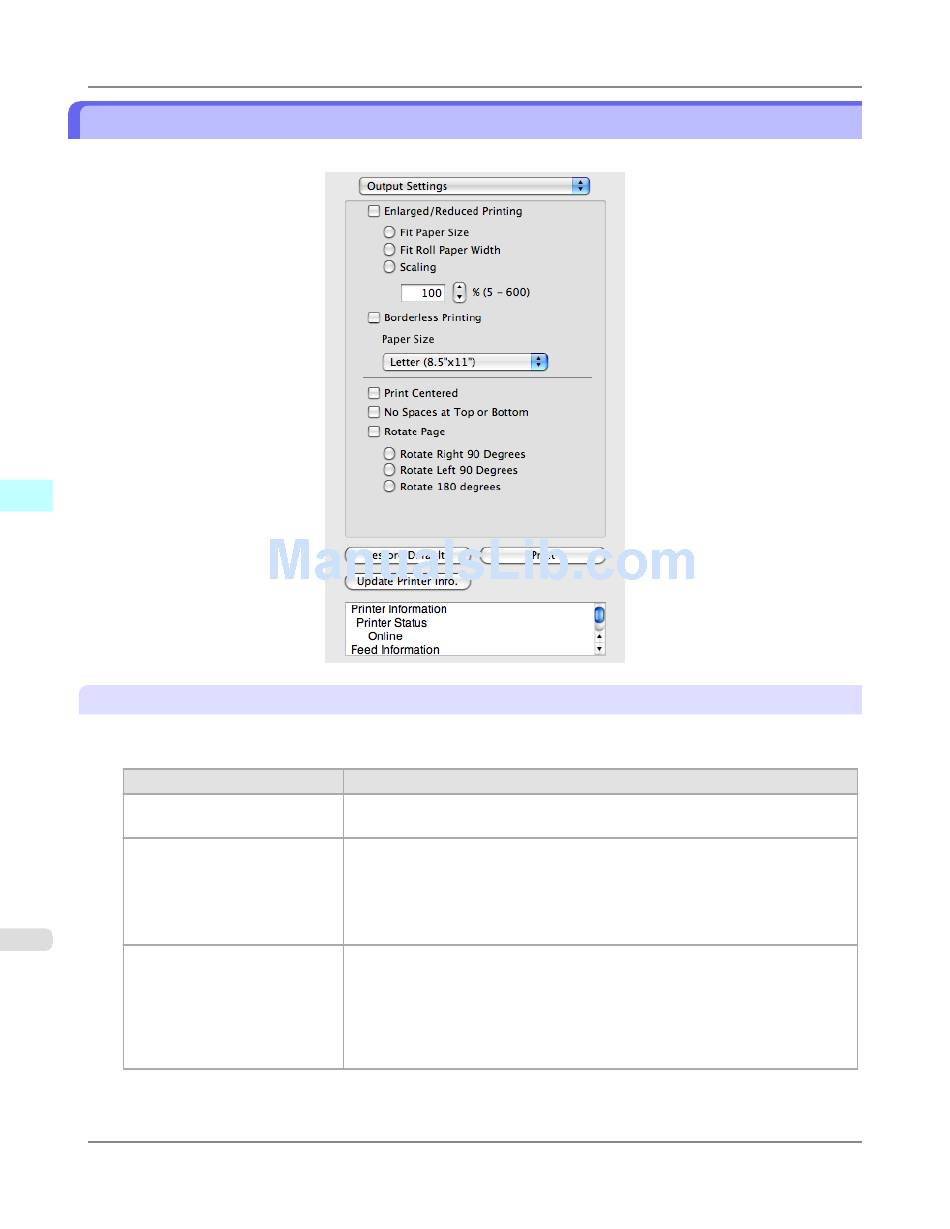Click the scaling percentage stepper arrows
This screenshot has height=1229, width=950.
click(x=459, y=293)
